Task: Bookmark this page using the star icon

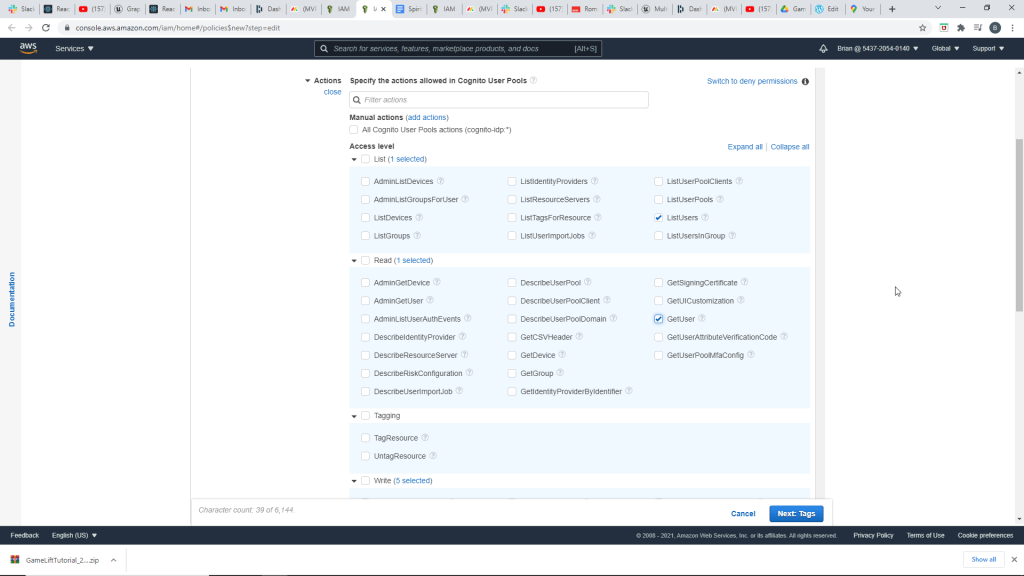Action: click(x=922, y=27)
